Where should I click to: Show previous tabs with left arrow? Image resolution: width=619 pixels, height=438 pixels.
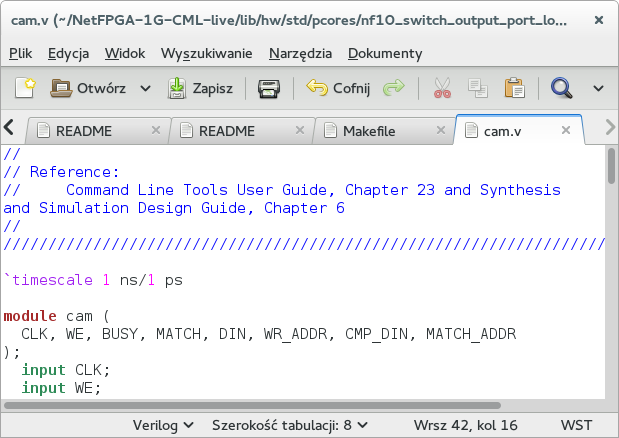click(9, 127)
